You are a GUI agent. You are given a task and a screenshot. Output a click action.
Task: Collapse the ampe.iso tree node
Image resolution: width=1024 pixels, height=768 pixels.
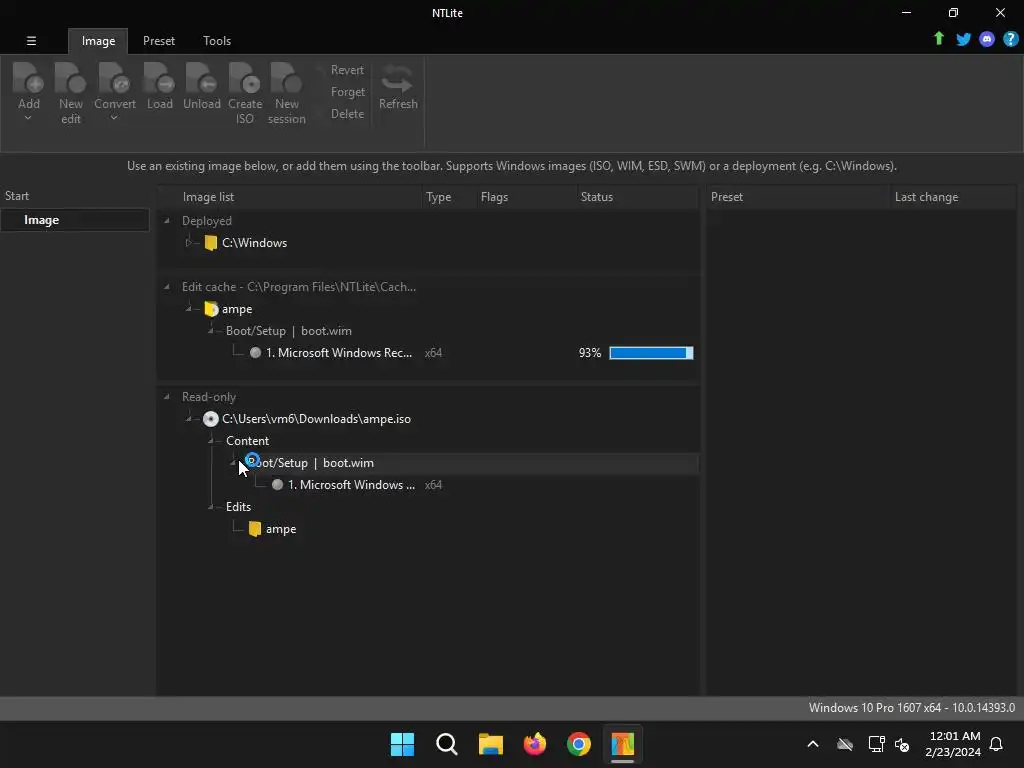[x=189, y=419]
